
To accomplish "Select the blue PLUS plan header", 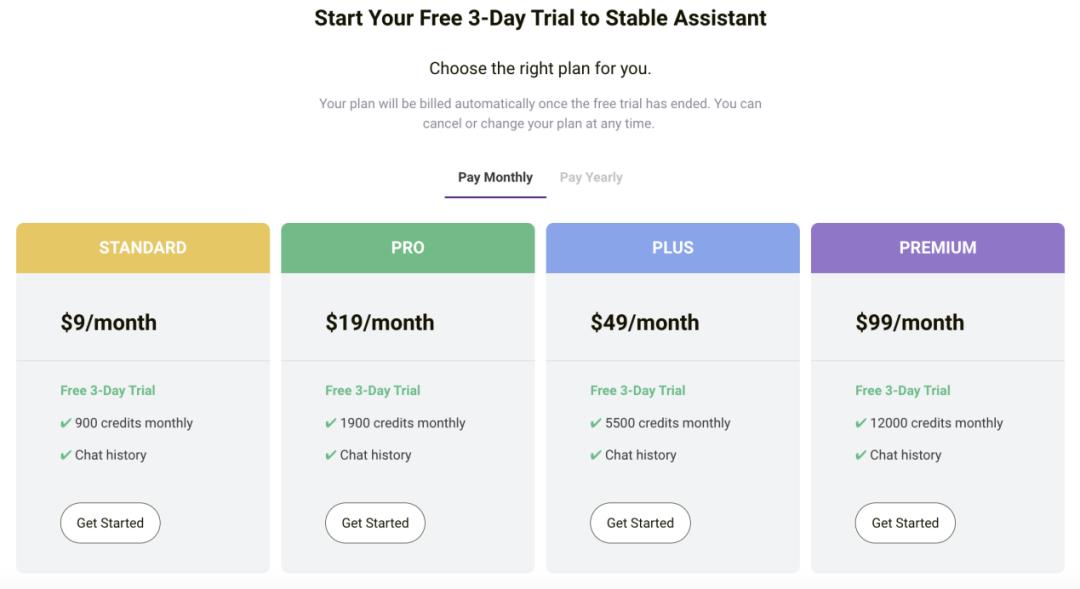I will pos(673,248).
